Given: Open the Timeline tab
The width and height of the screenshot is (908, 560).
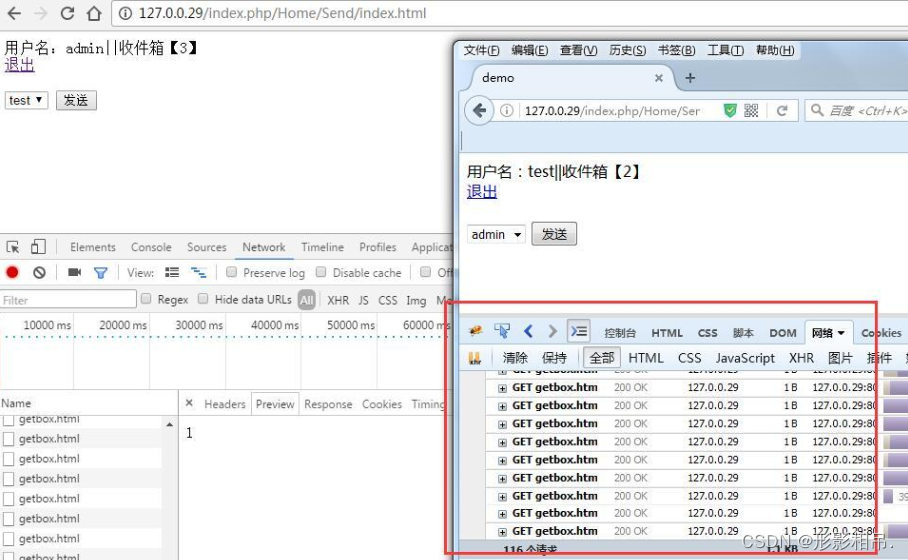Looking at the screenshot, I should (322, 247).
